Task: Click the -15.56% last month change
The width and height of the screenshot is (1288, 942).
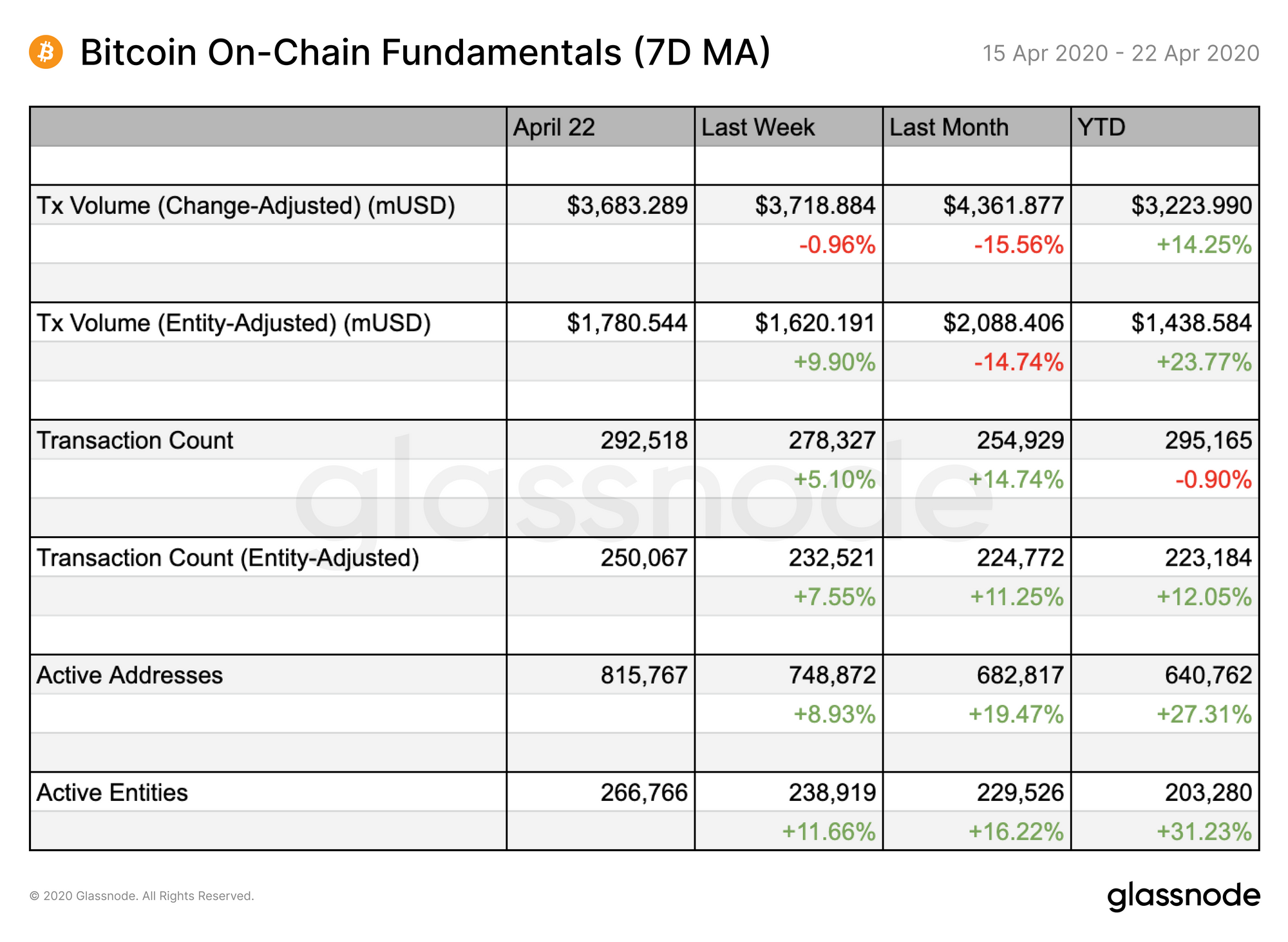Action: click(1019, 245)
